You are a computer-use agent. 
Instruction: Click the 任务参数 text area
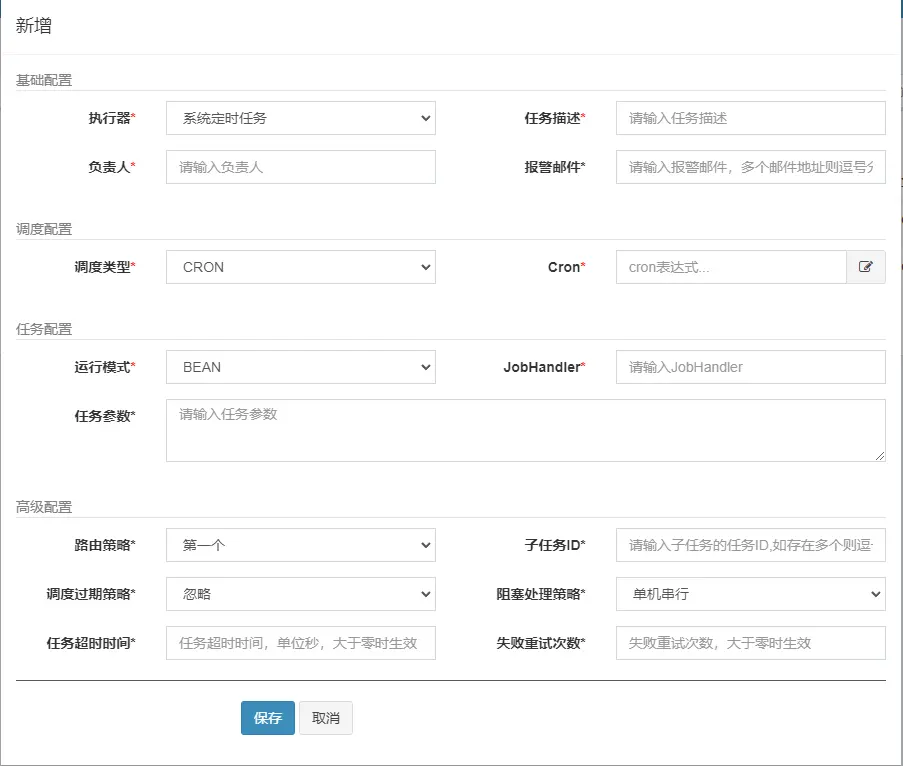(525, 430)
